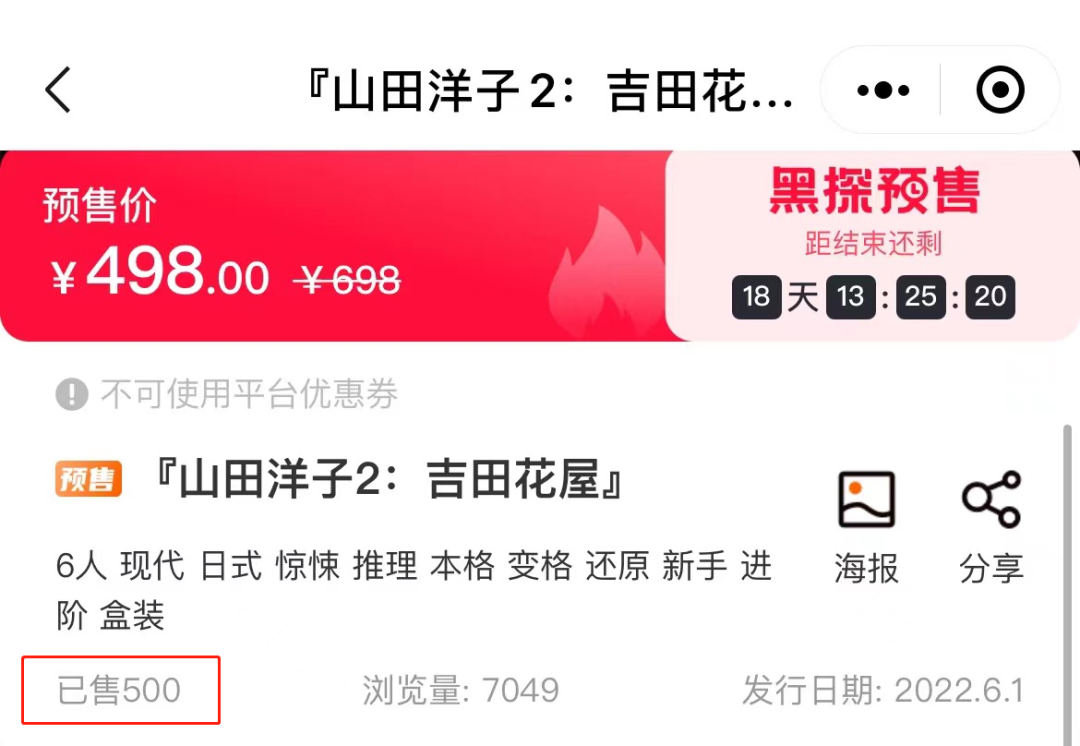The width and height of the screenshot is (1080, 746).
Task: Tap the 发行日期: 2022.6.1 release date
Action: [883, 690]
